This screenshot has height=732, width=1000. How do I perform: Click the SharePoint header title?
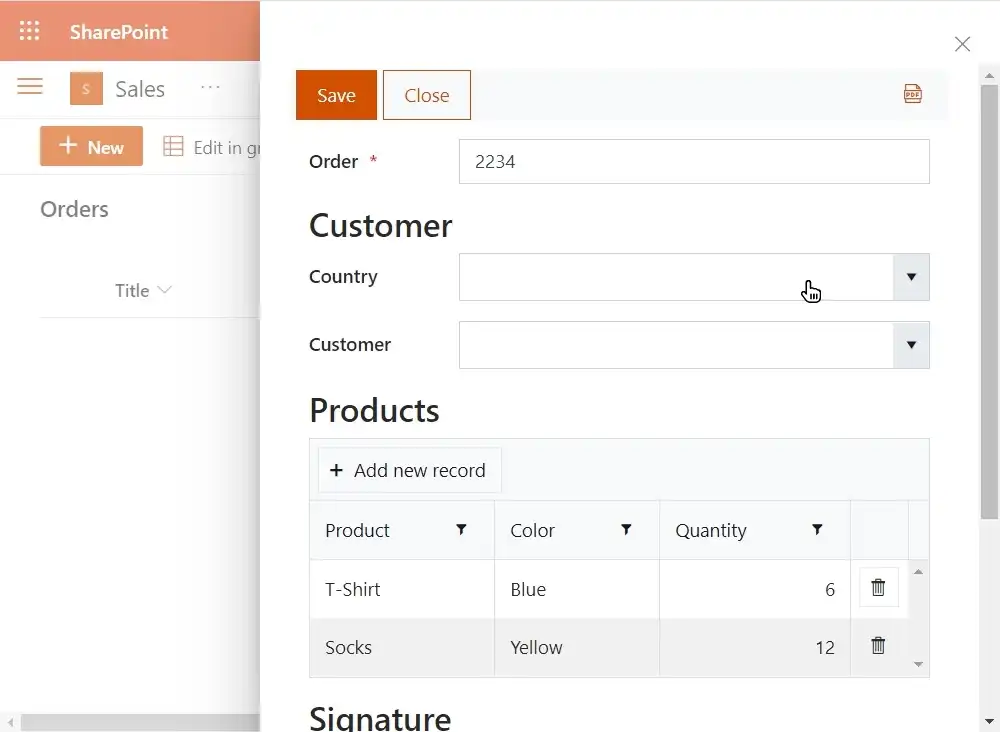coord(119,31)
